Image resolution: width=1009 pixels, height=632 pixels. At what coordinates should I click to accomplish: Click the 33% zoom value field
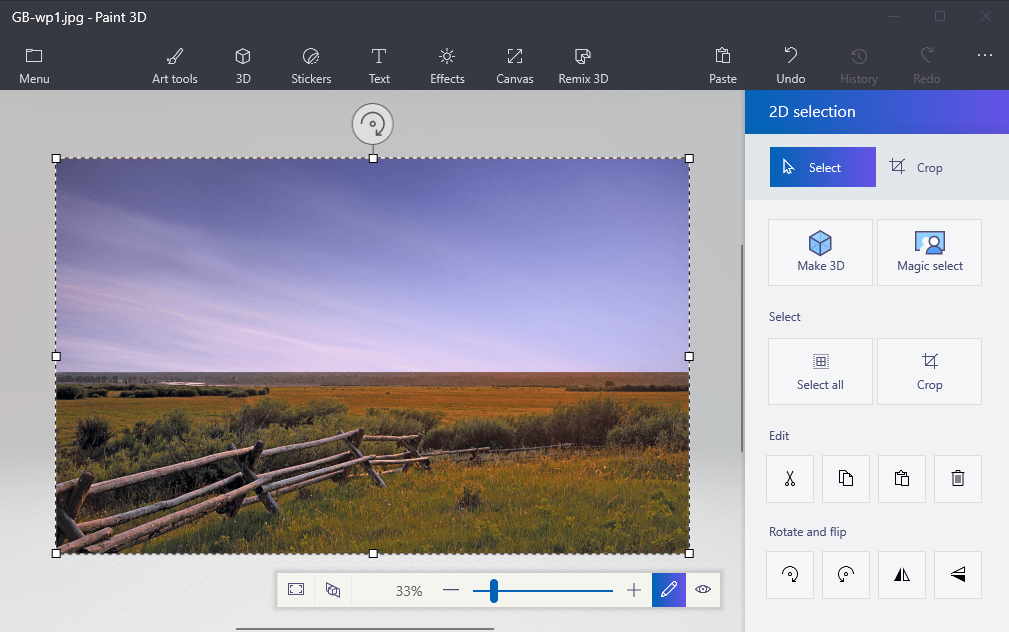coord(409,591)
